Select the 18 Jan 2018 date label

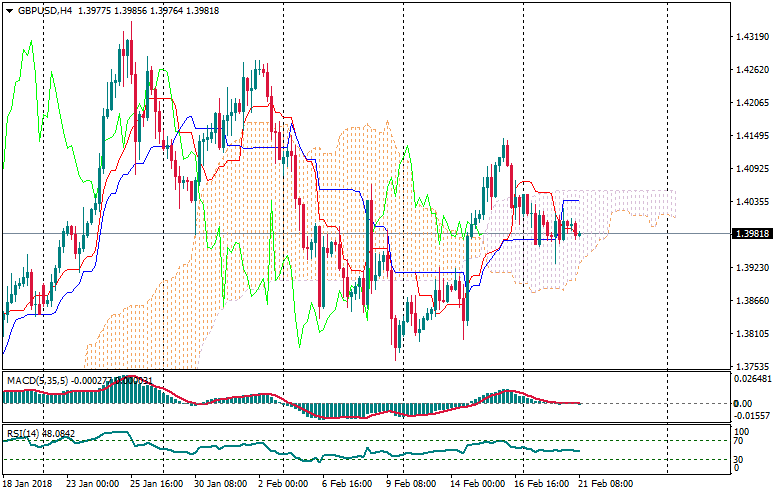point(28,483)
